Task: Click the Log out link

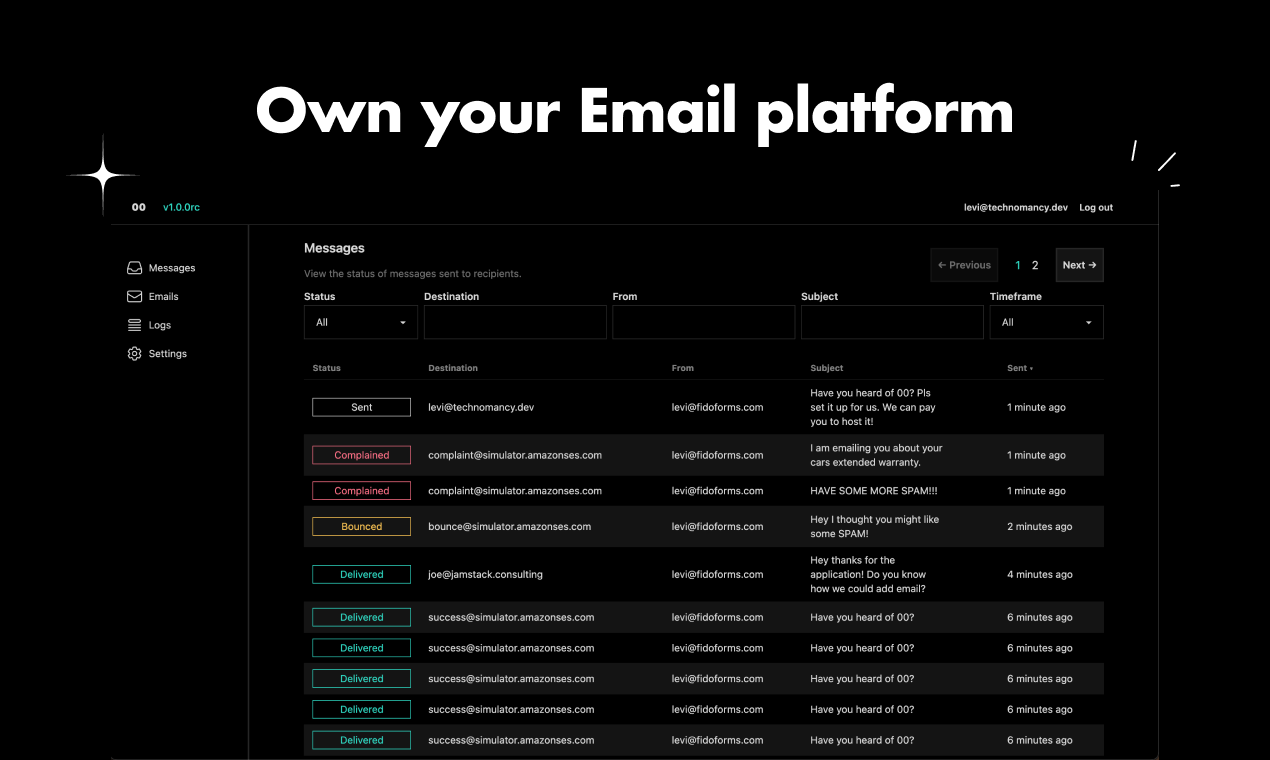Action: tap(1096, 207)
